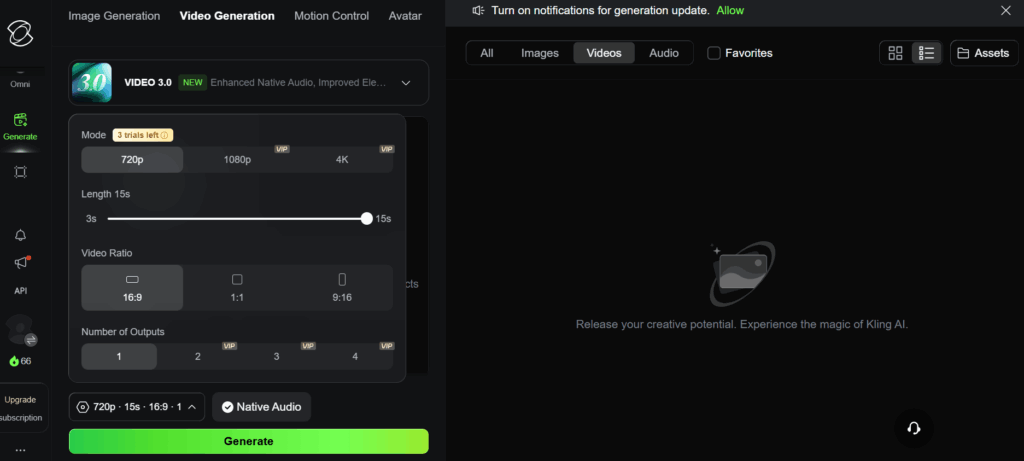The image size is (1024, 461).
Task: Click the green credits flame showing 66
Action: click(20, 361)
